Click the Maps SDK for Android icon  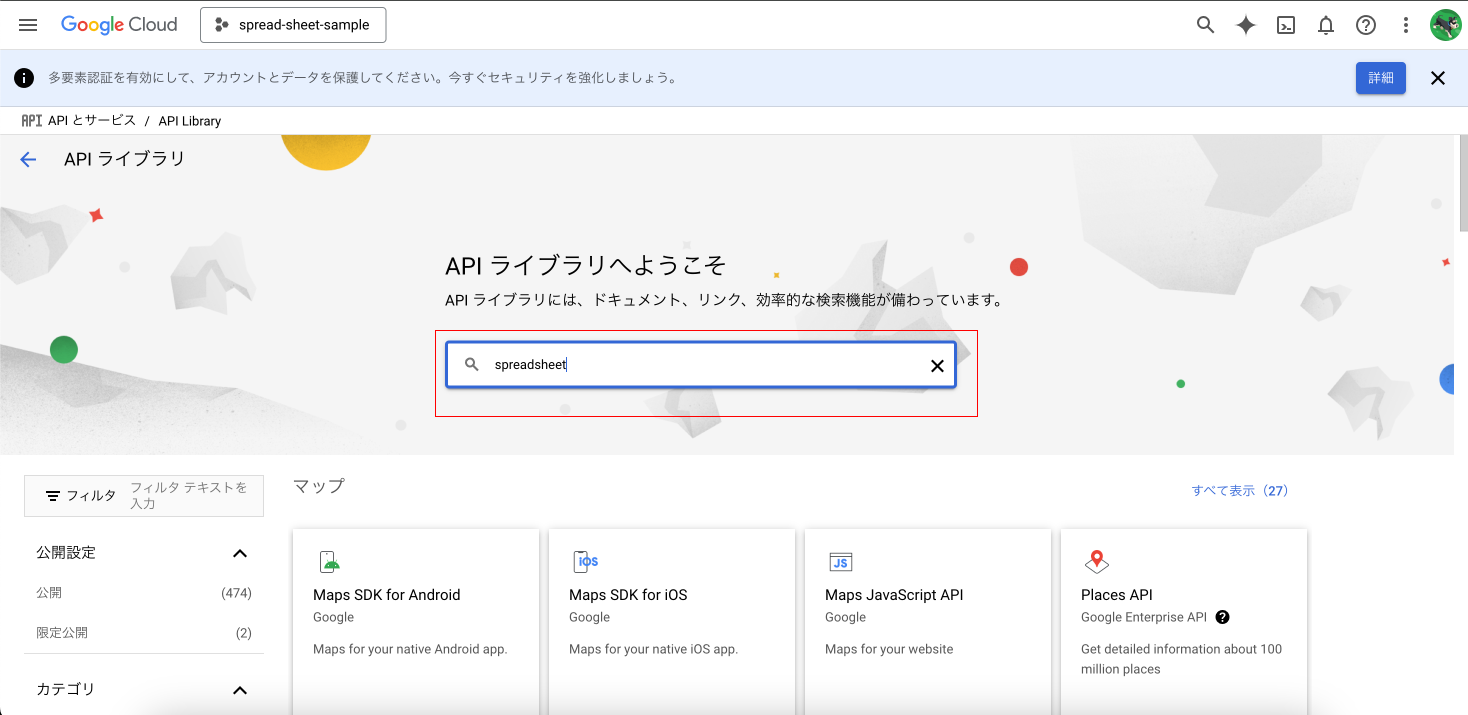point(329,561)
